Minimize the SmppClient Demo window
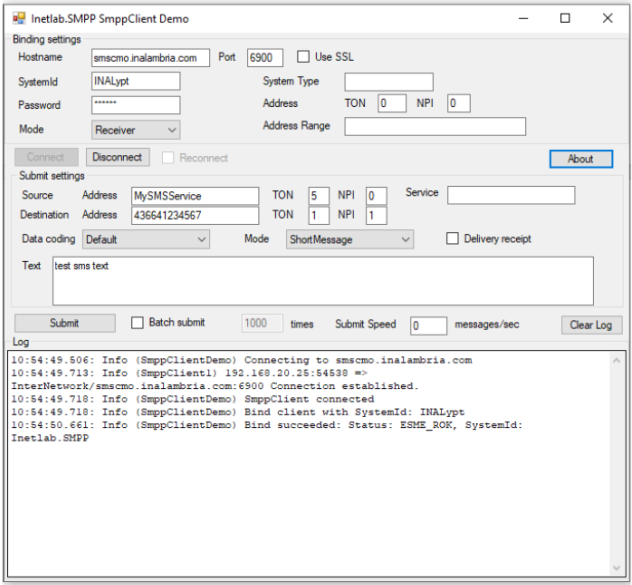The height and width of the screenshot is (585, 632). pyautogui.click(x=523, y=19)
